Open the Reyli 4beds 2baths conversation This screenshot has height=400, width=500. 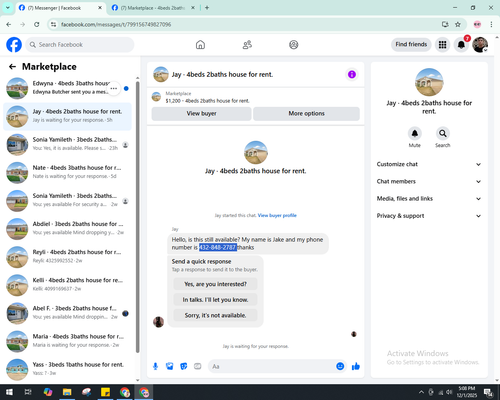(68, 257)
